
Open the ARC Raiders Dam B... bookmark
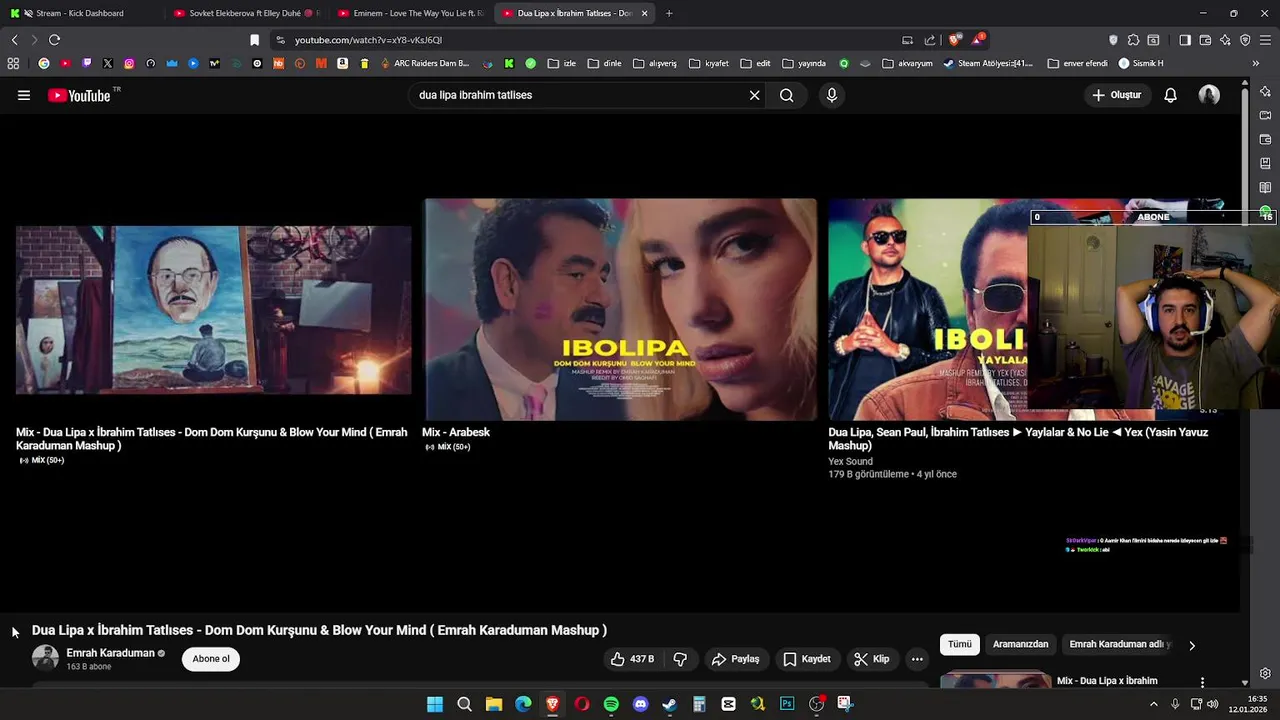[x=424, y=63]
